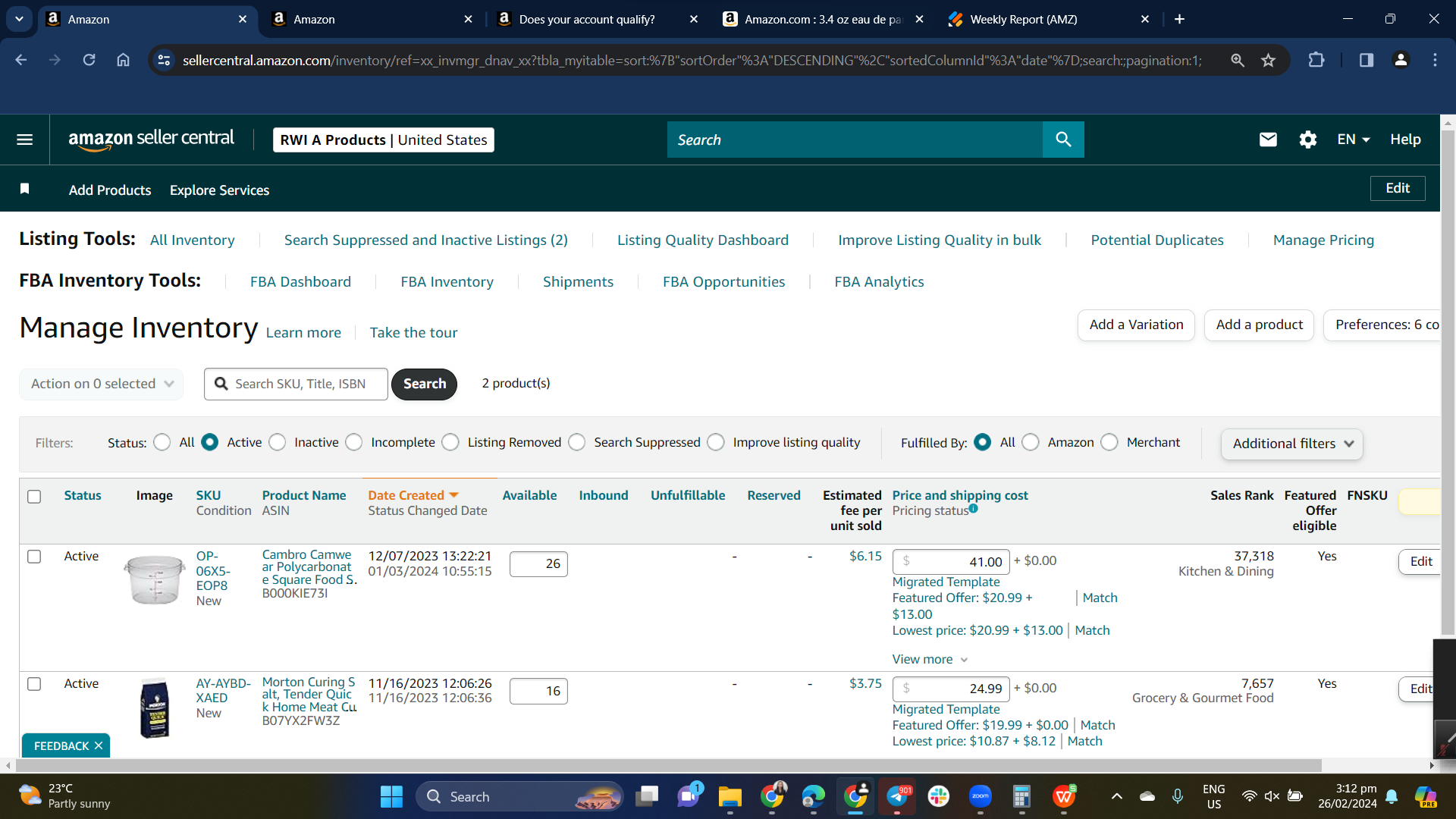The width and height of the screenshot is (1456, 819).
Task: Select the Inactive status radio button
Action: [278, 442]
